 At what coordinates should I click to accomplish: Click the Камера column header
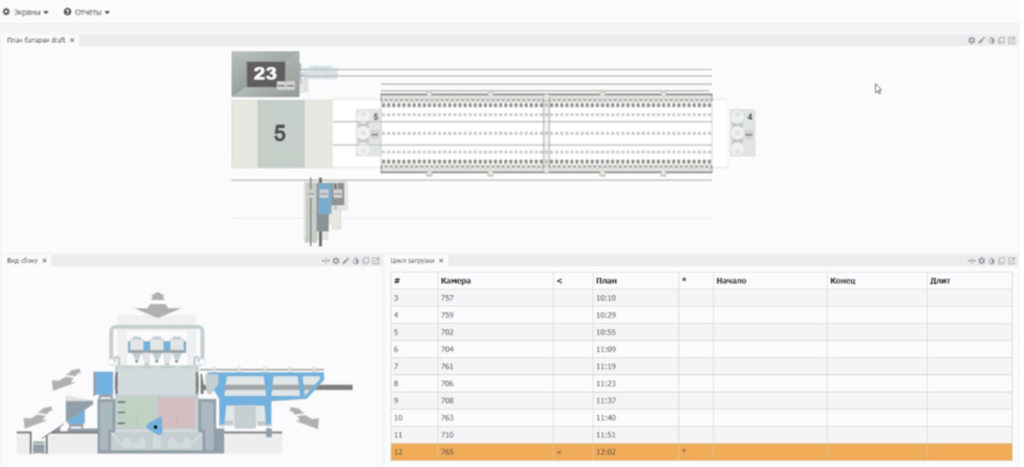coord(495,281)
